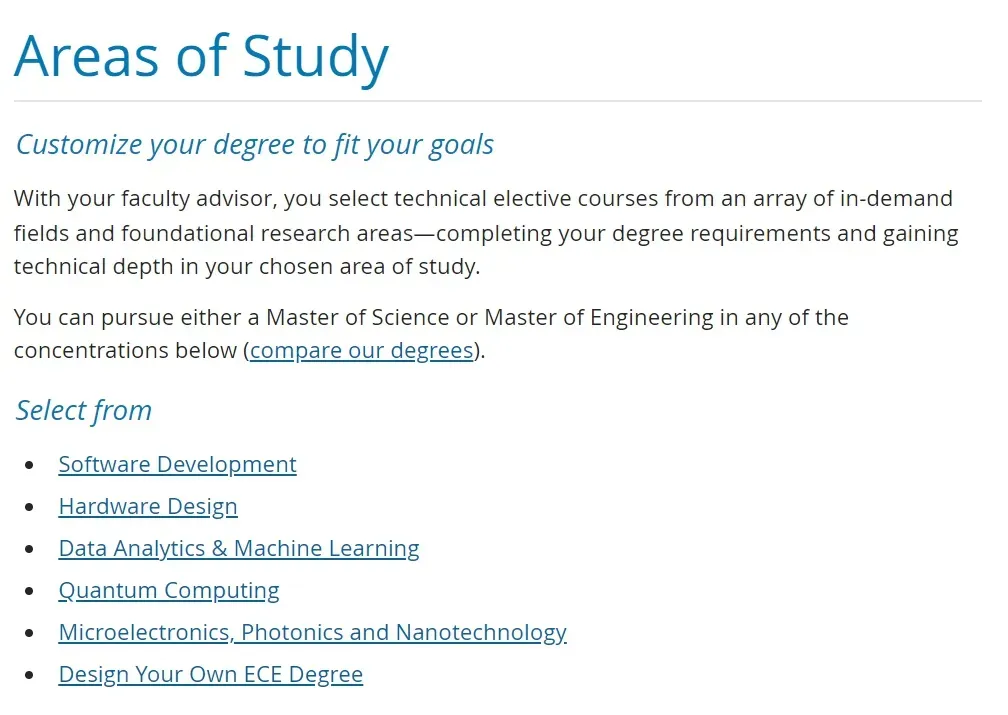Click the paragraph starting 'You can pursue either'
1008x715 pixels.
tap(430, 318)
